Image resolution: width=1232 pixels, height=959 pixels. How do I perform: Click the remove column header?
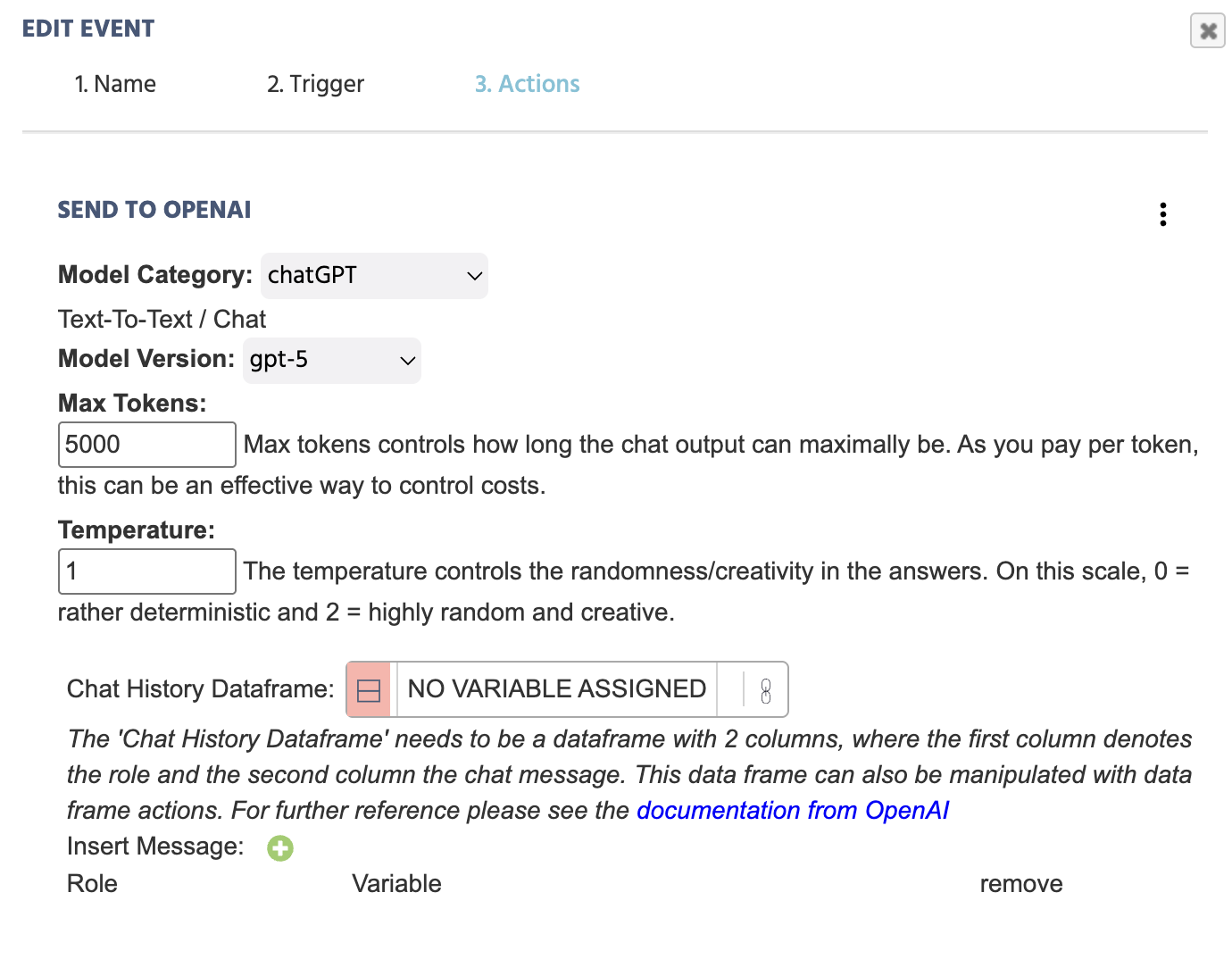coord(1020,883)
